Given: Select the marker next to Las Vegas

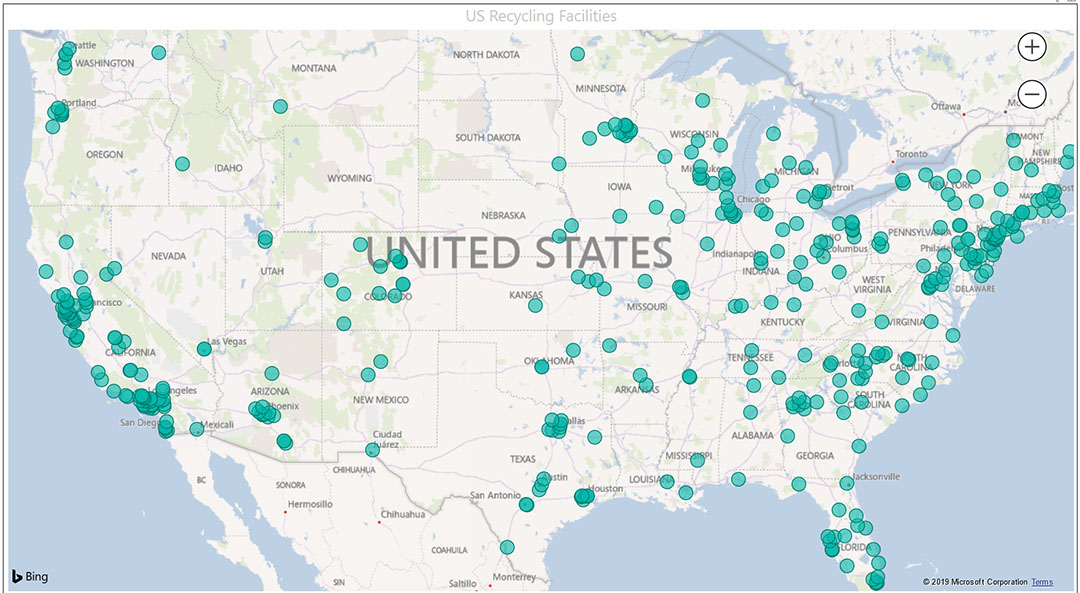Looking at the screenshot, I should (204, 349).
